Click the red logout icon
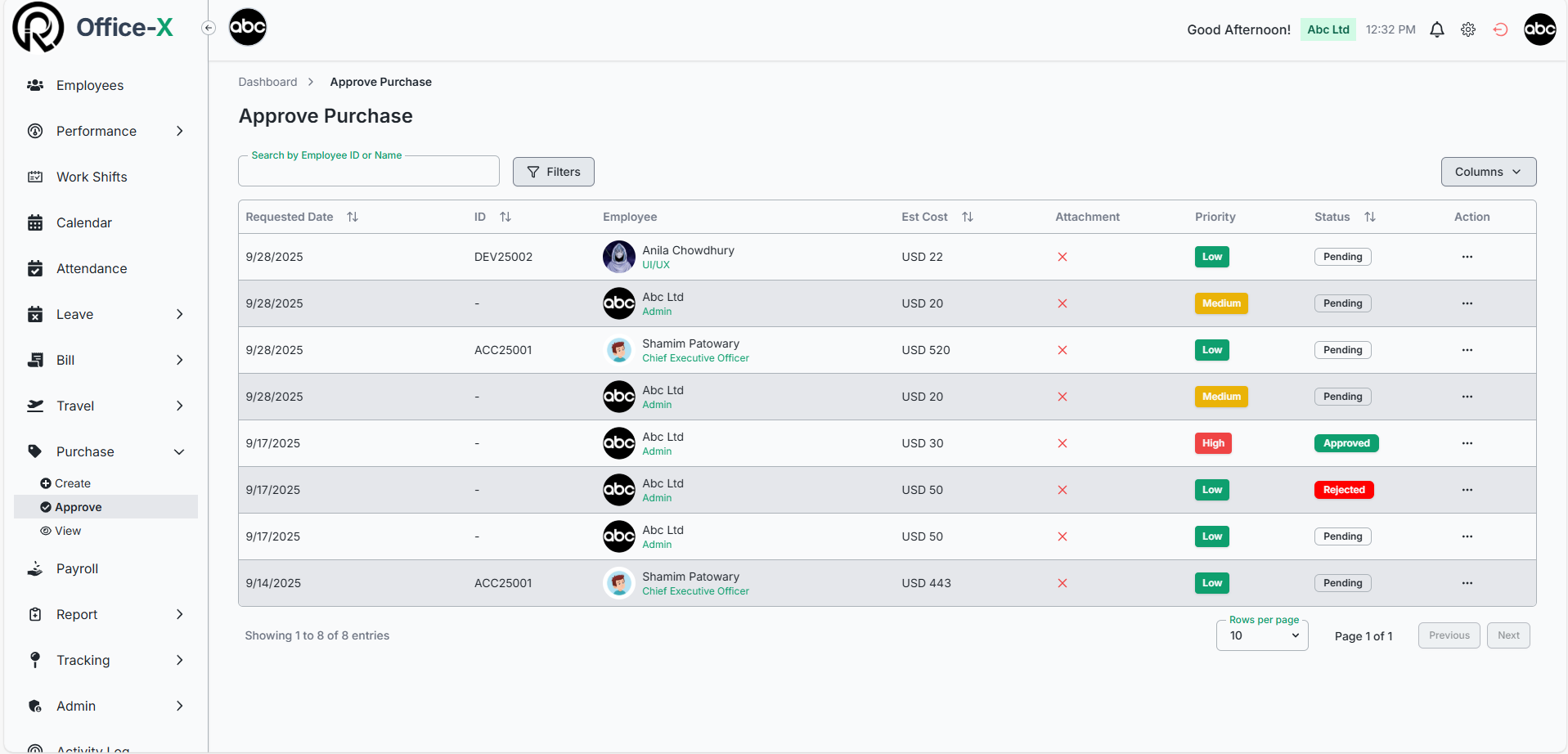1568x754 pixels. click(1500, 29)
